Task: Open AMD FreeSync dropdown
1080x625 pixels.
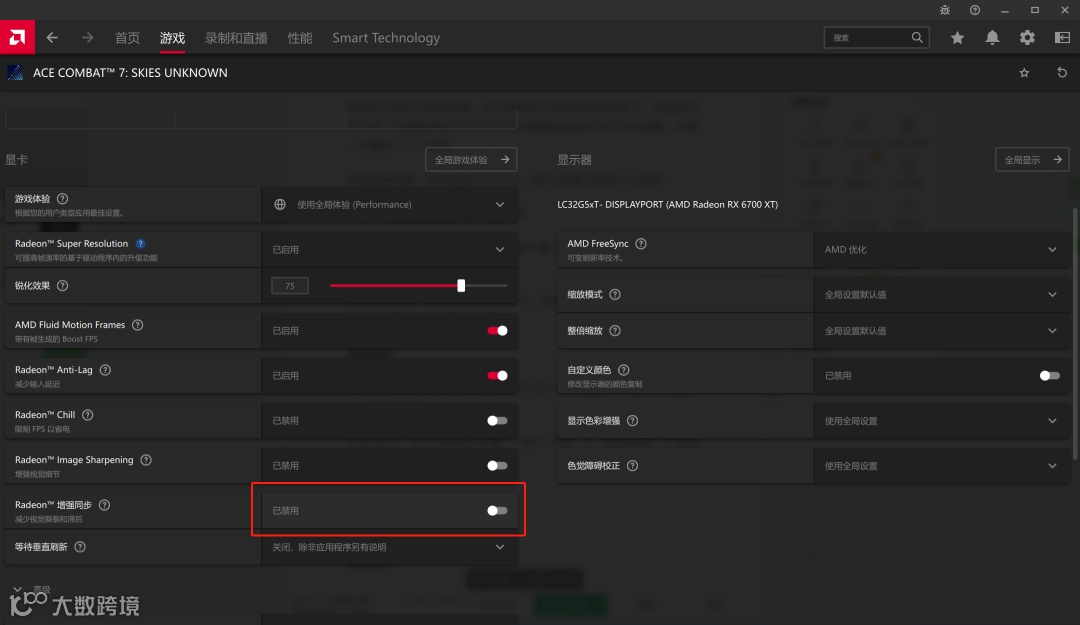Action: [x=942, y=249]
